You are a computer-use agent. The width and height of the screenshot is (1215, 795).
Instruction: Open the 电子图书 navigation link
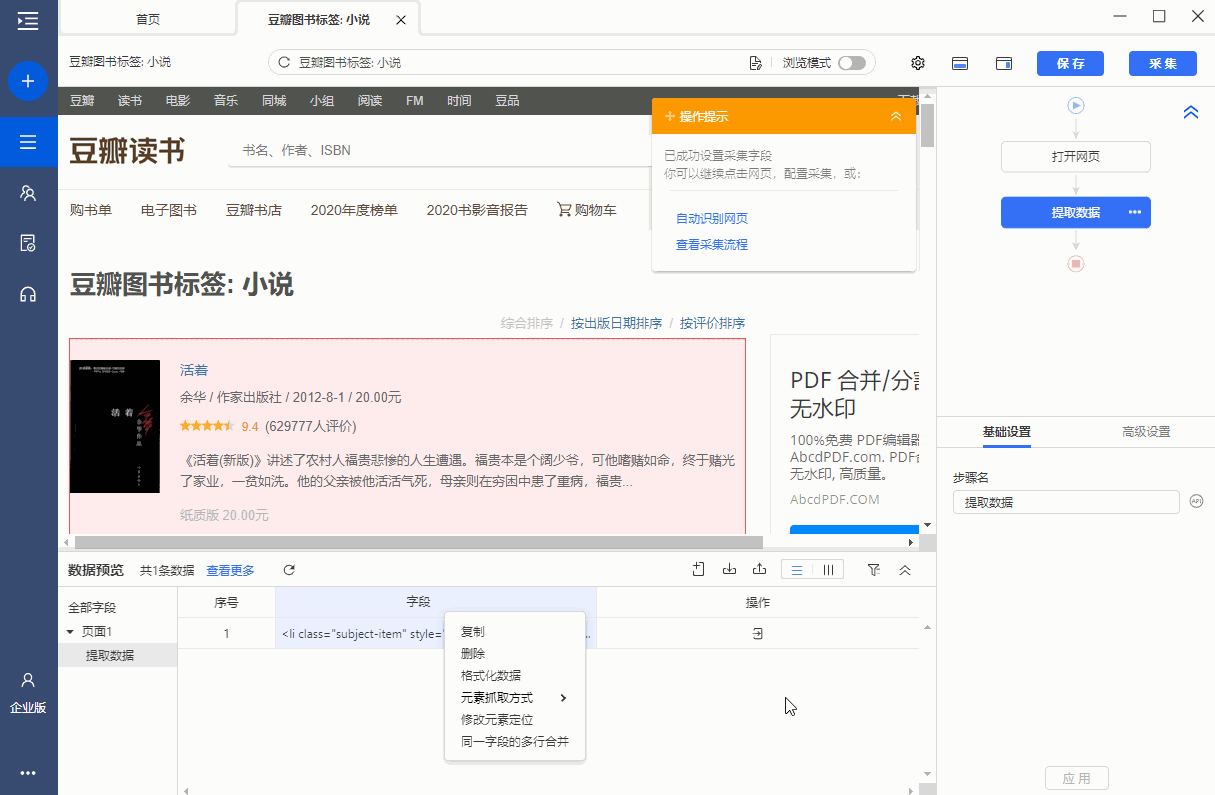[x=169, y=210]
